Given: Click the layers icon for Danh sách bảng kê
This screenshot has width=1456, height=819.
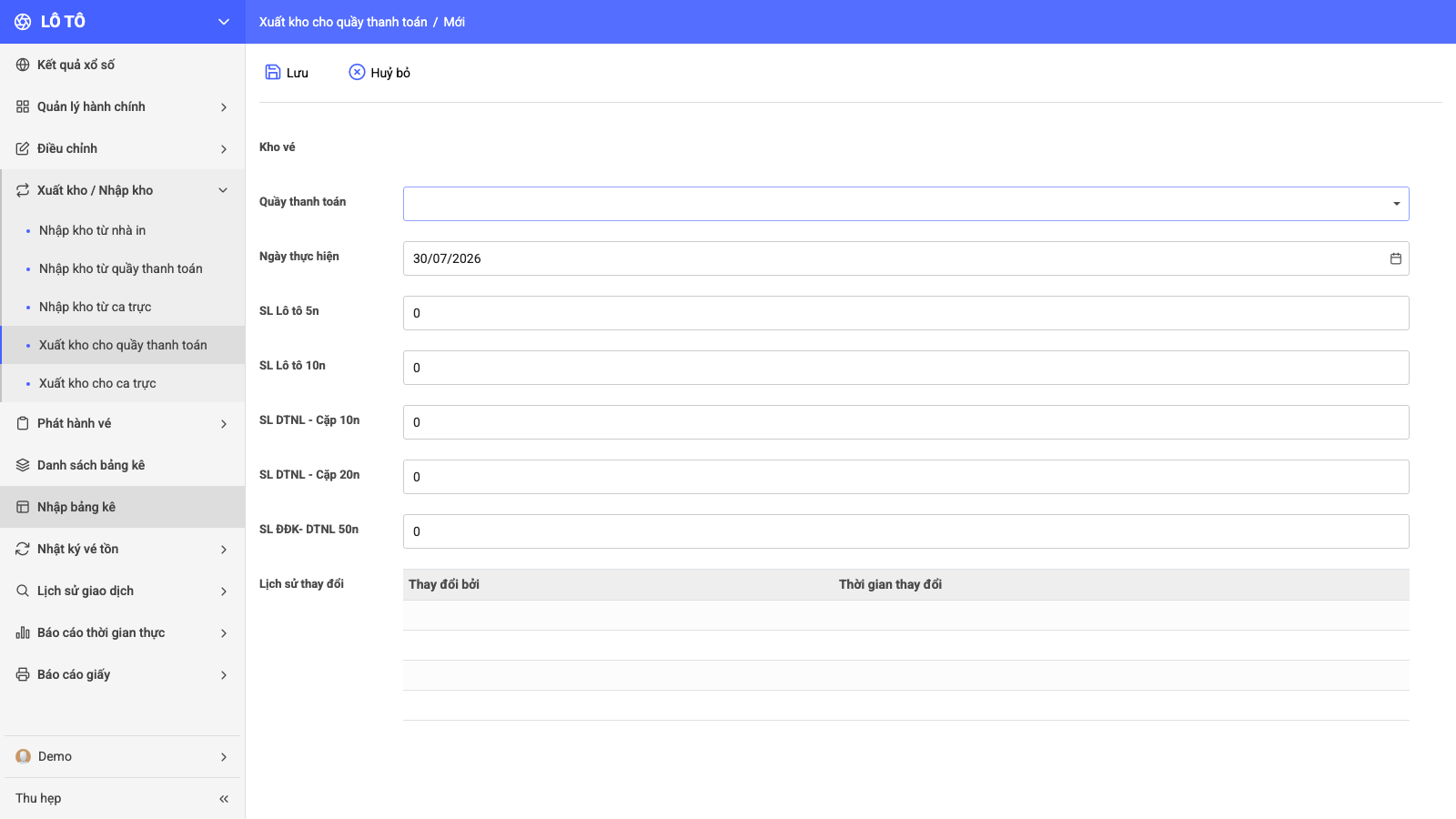Looking at the screenshot, I should pos(23,465).
